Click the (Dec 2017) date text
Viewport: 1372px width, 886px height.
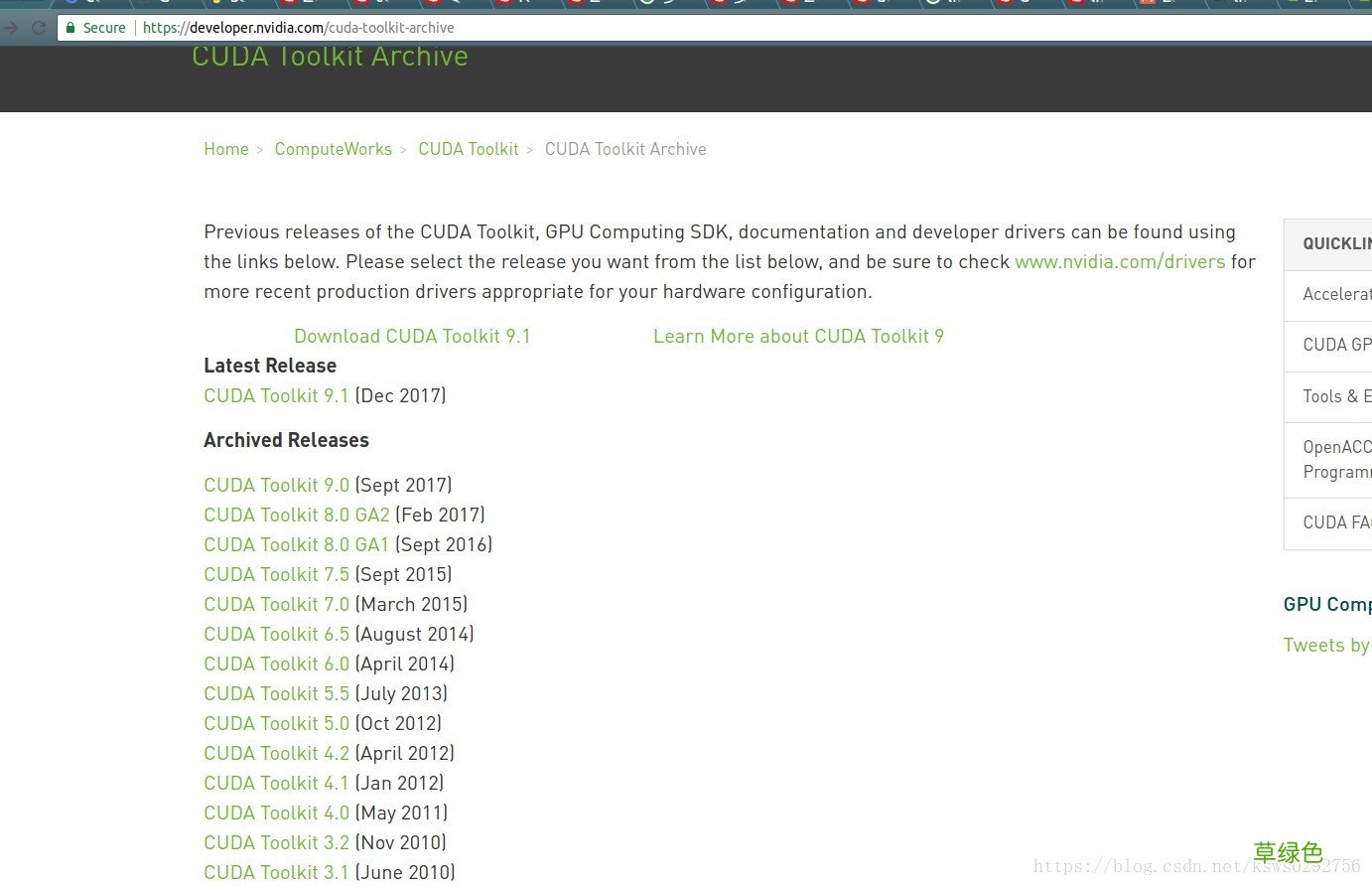401,396
